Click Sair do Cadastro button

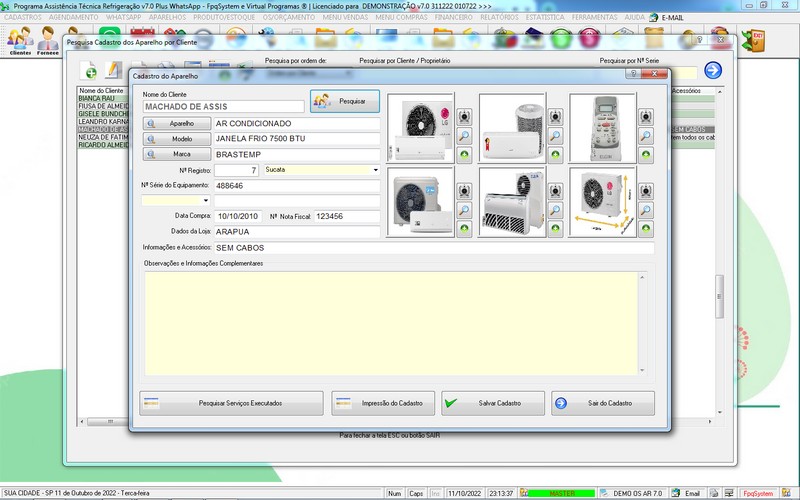[603, 403]
